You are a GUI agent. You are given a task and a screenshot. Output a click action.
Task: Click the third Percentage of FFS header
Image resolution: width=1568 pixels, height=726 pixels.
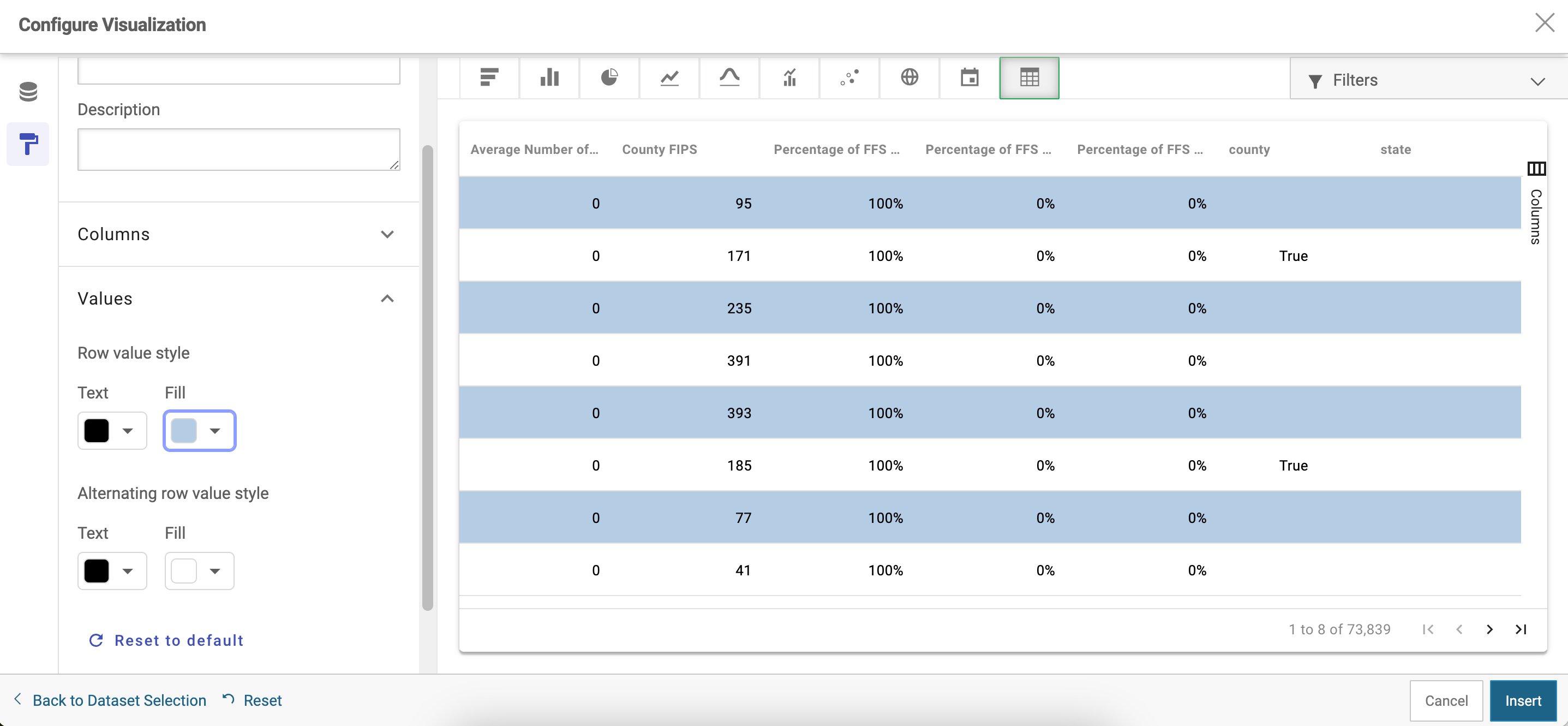click(1140, 149)
